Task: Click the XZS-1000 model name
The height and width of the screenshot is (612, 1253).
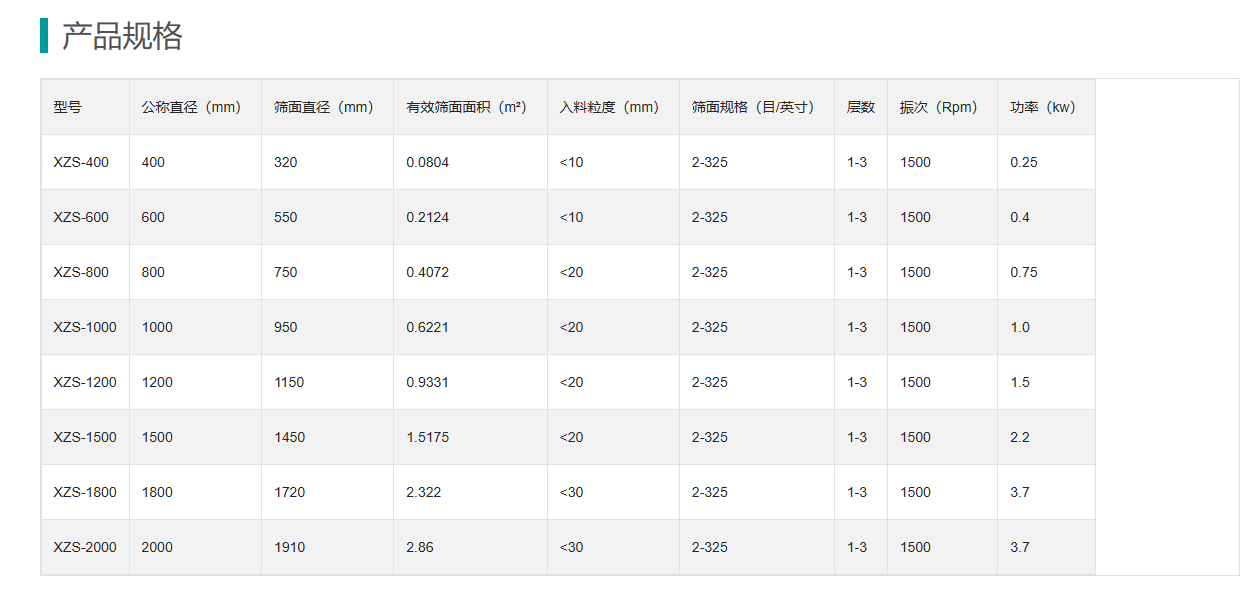Action: 85,327
